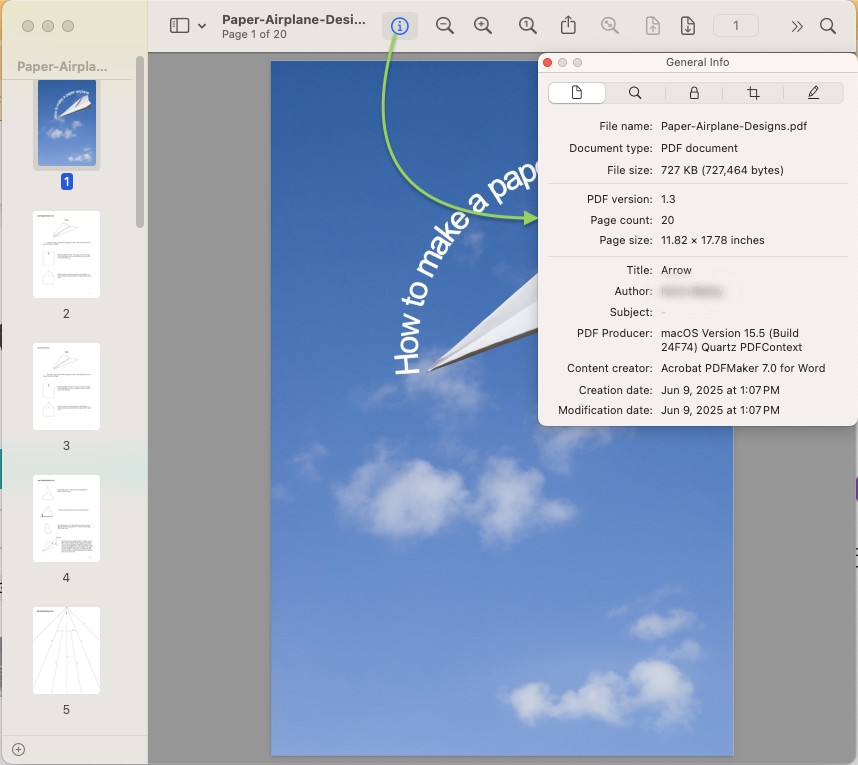The width and height of the screenshot is (858, 765).
Task: Click the Creation date value
Action: (x=720, y=390)
